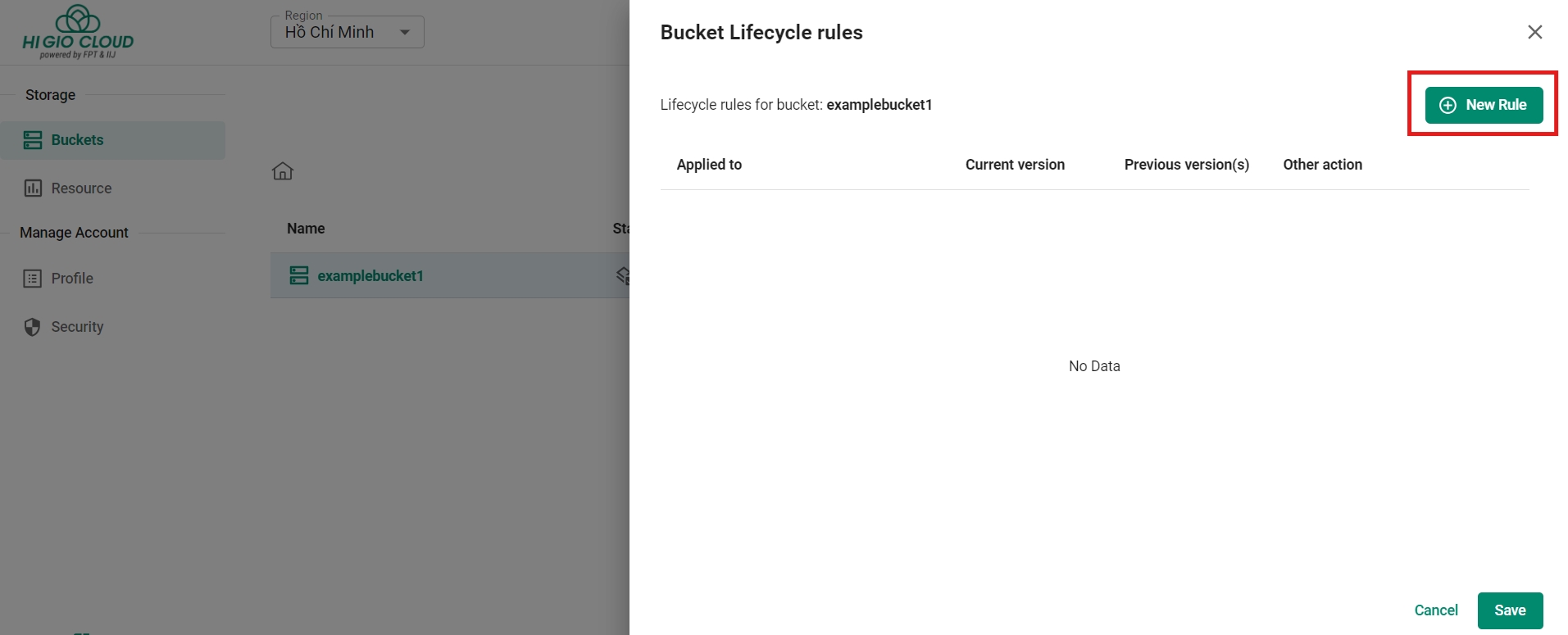1568x635 pixels.
Task: Click the Applied to column header
Action: tap(709, 165)
